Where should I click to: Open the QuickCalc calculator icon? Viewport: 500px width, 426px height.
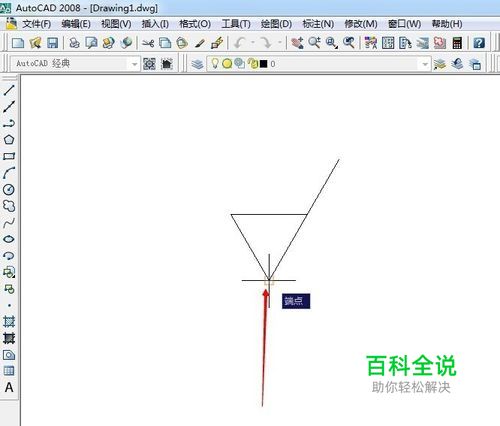tap(457, 43)
